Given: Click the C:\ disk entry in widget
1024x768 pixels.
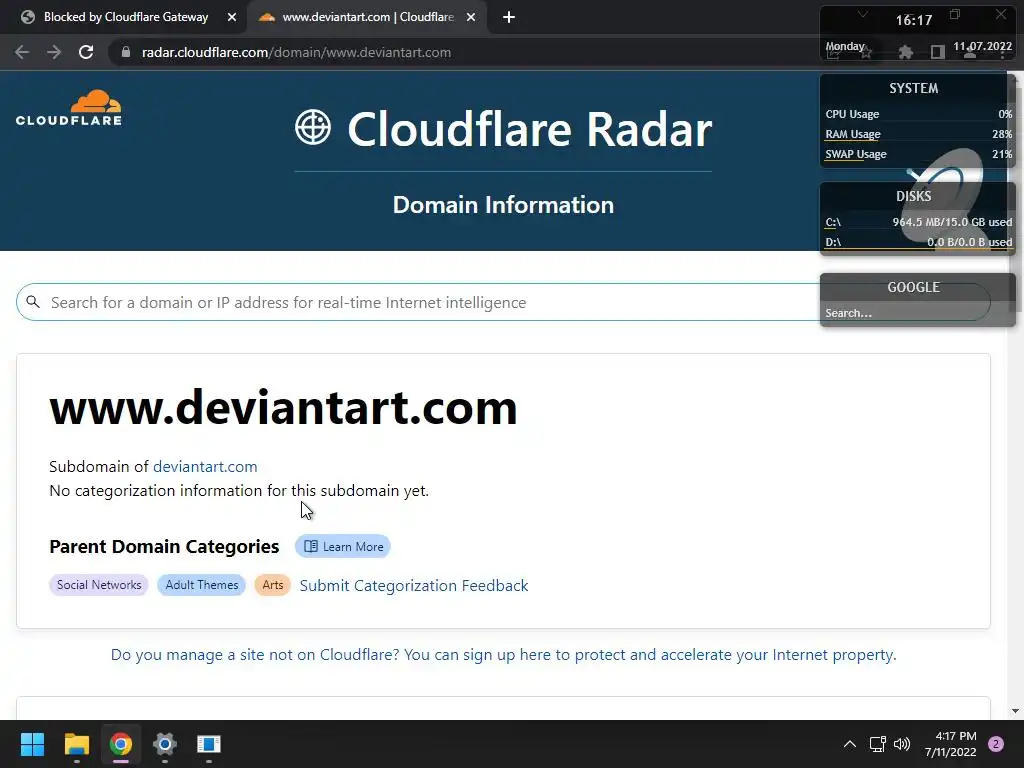Looking at the screenshot, I should [918, 222].
